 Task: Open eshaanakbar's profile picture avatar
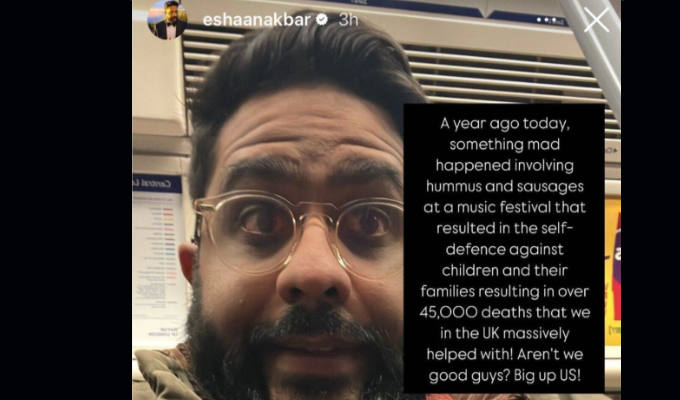[x=167, y=20]
